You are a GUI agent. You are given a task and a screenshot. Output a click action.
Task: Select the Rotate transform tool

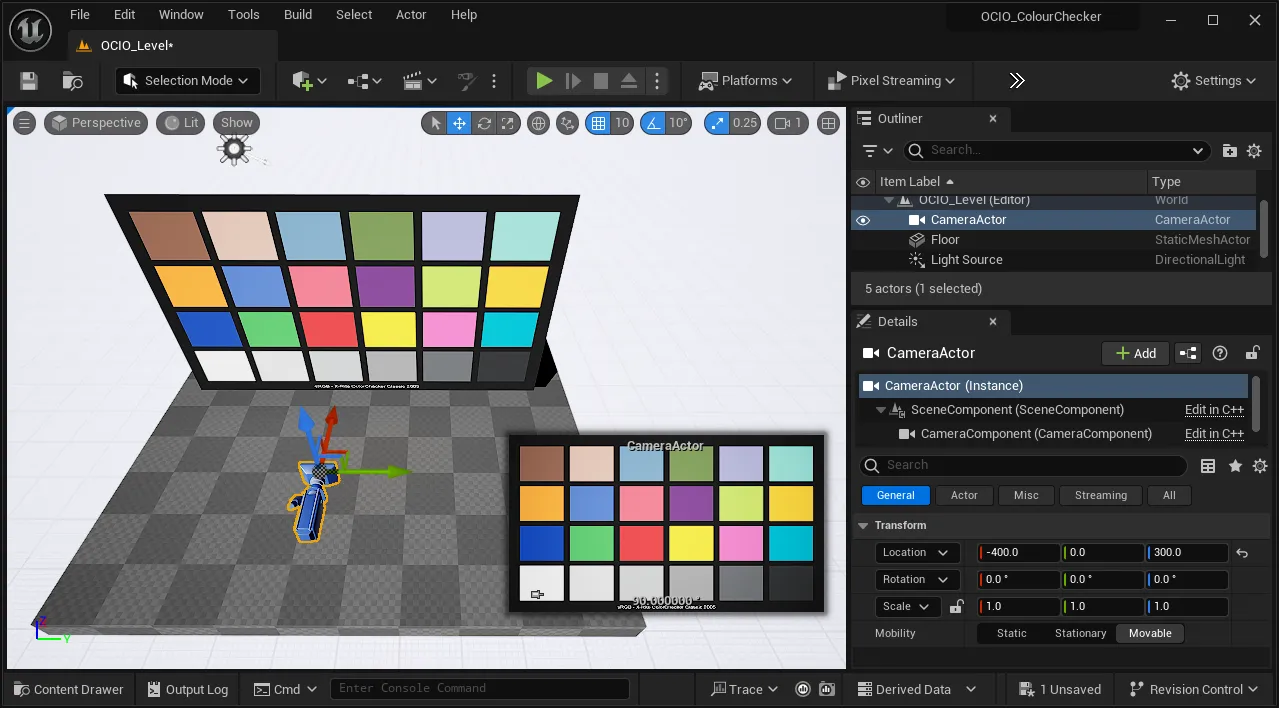[x=484, y=123]
